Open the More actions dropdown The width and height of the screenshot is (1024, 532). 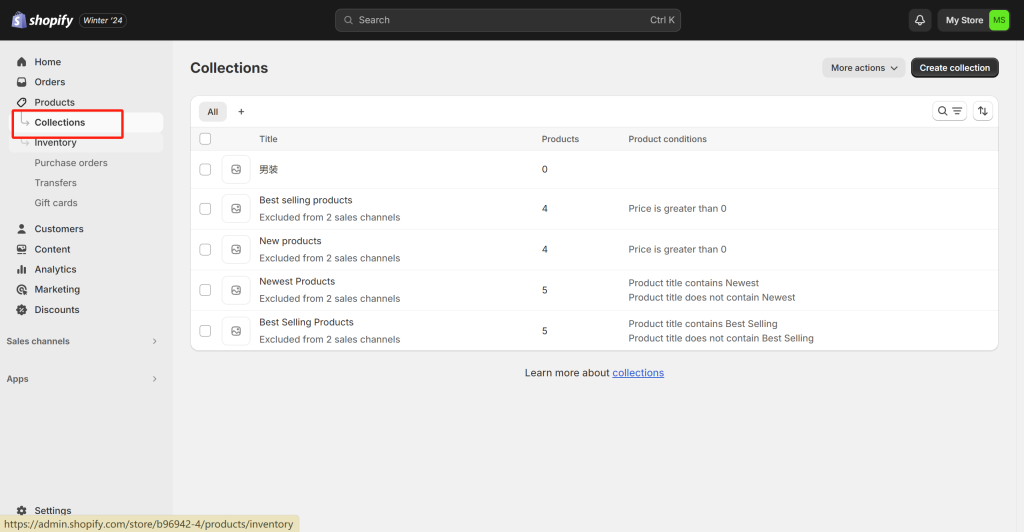coord(863,68)
